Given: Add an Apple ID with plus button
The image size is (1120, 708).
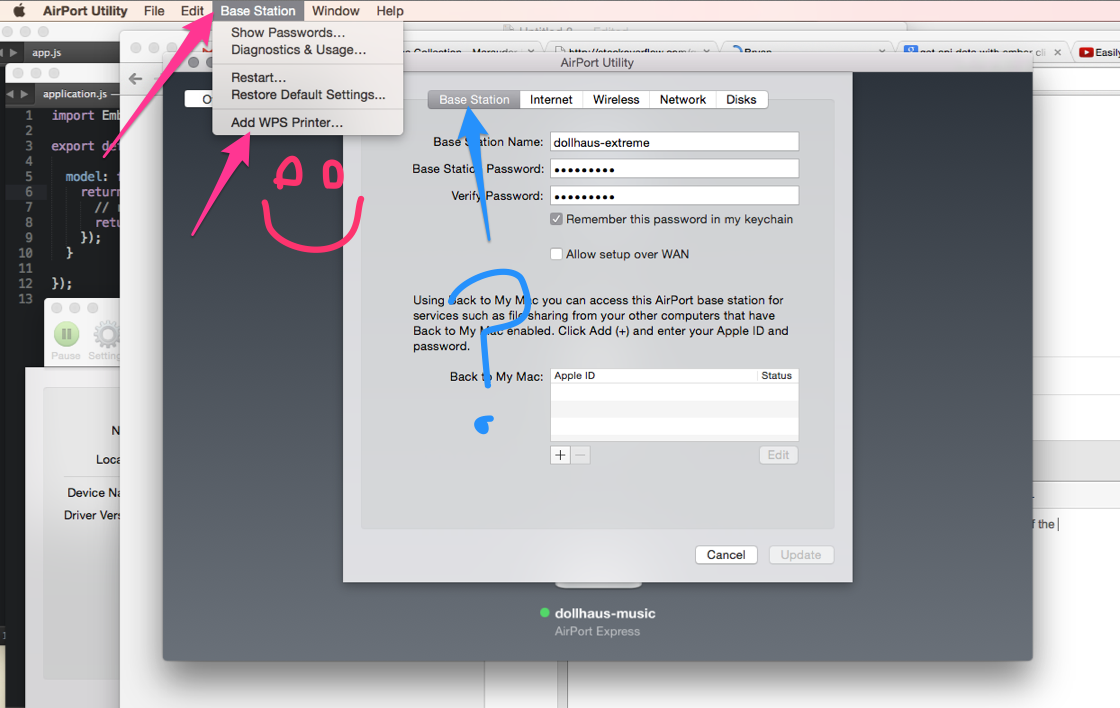Looking at the screenshot, I should pos(560,455).
